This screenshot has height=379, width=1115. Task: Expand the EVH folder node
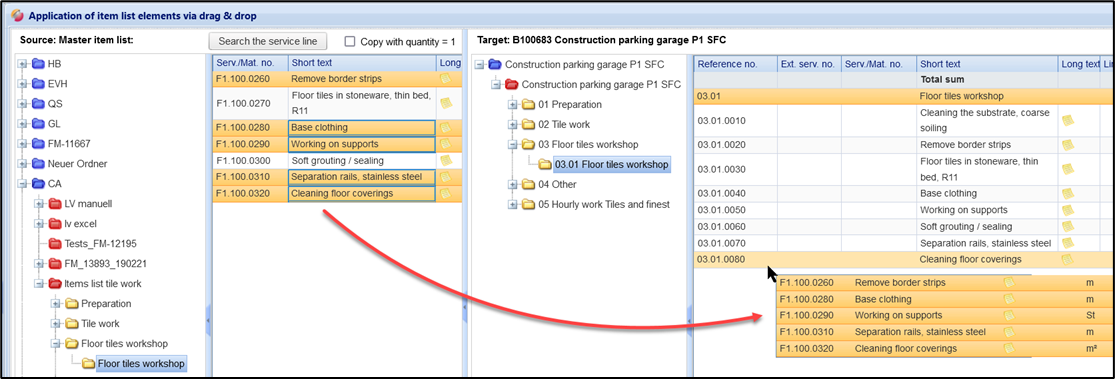coord(22,84)
